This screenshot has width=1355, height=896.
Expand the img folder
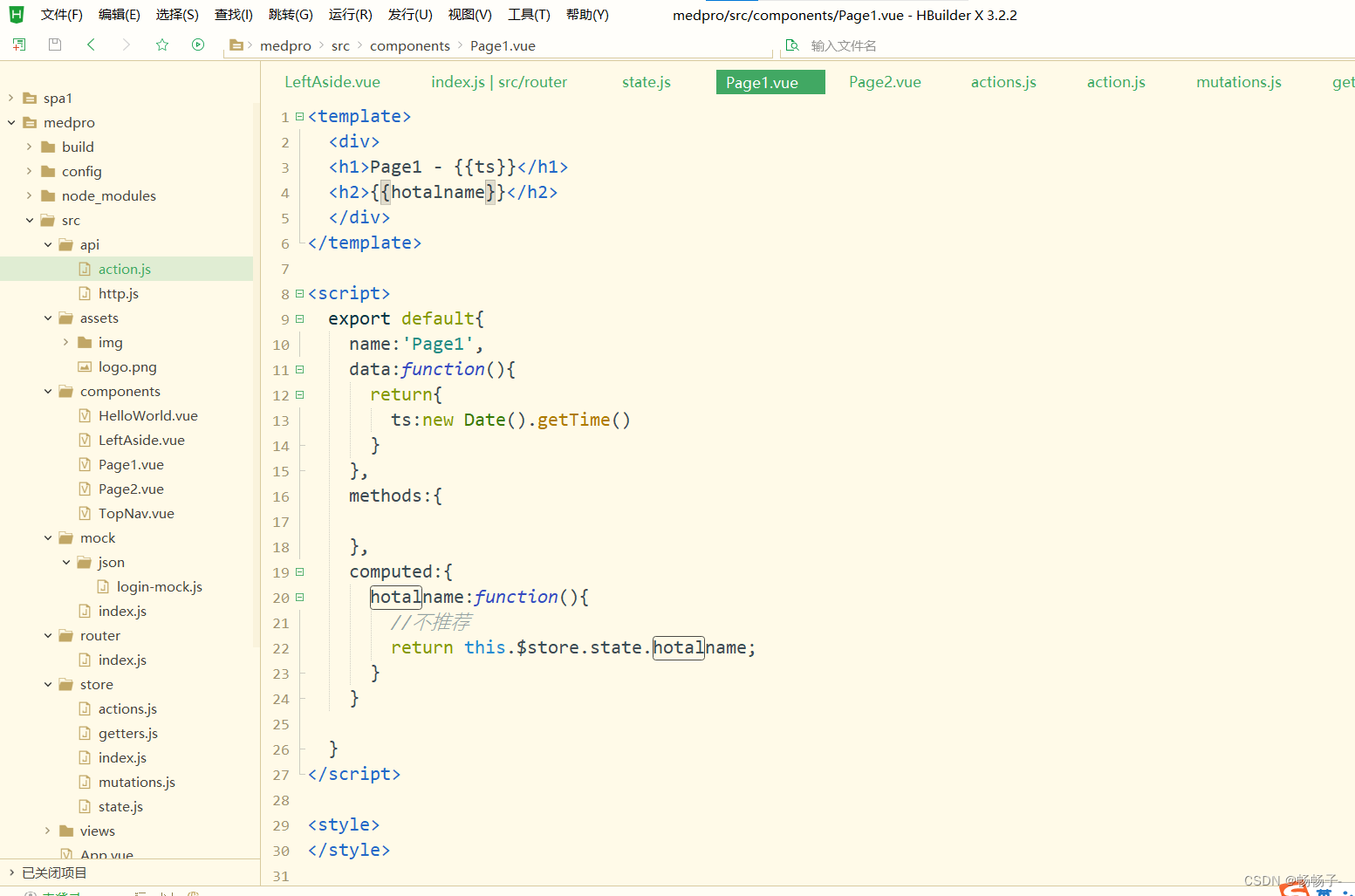(66, 342)
